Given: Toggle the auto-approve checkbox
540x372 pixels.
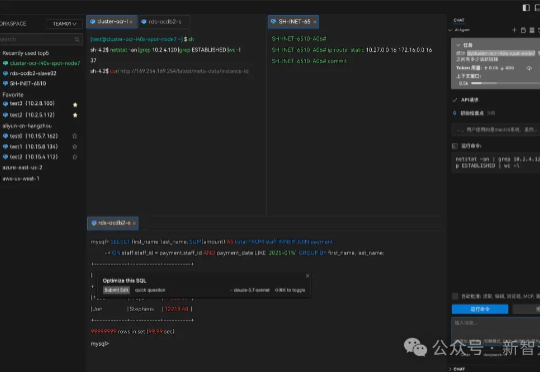Looking at the screenshot, I should (455, 296).
